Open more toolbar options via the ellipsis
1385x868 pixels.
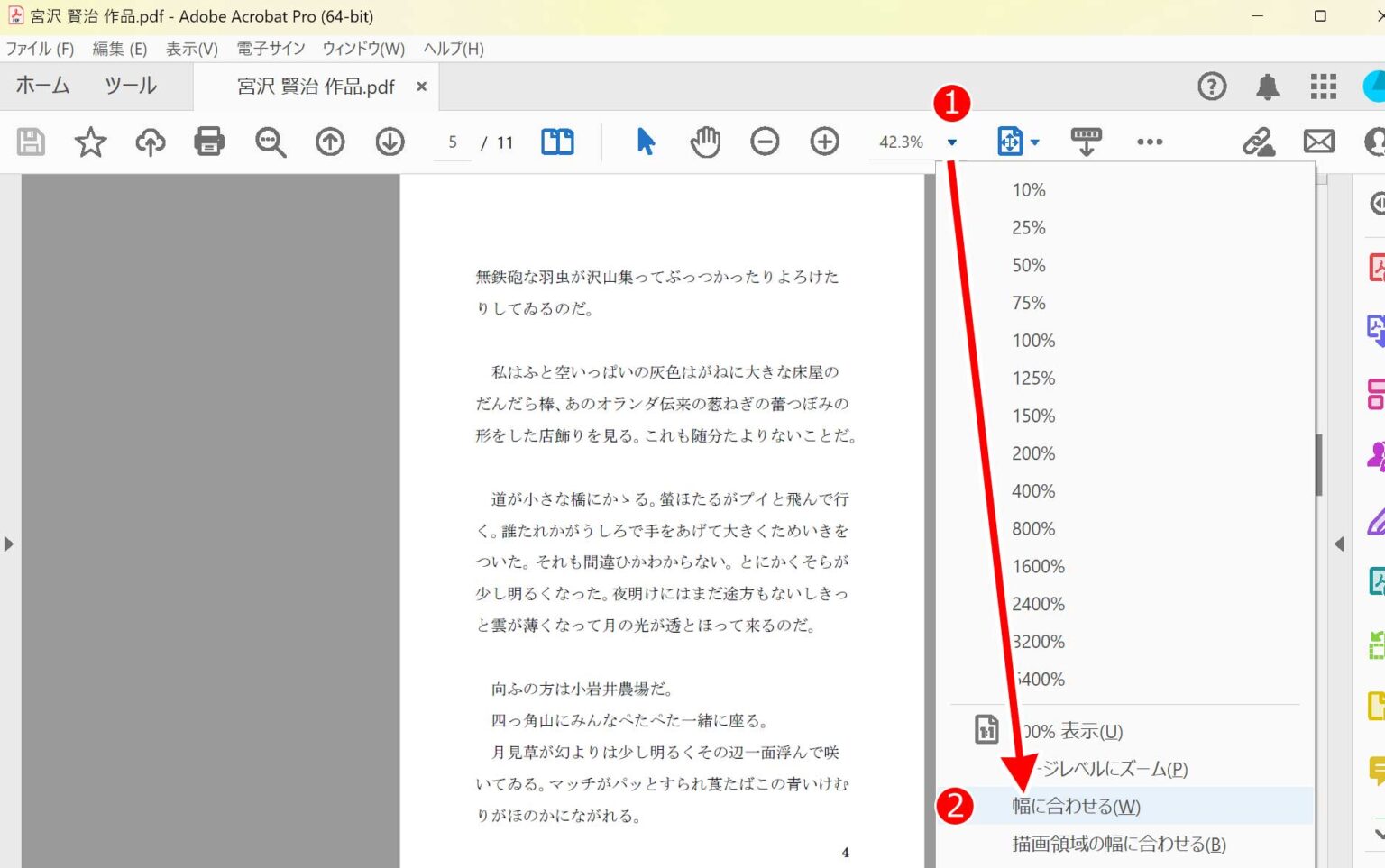(x=1149, y=142)
